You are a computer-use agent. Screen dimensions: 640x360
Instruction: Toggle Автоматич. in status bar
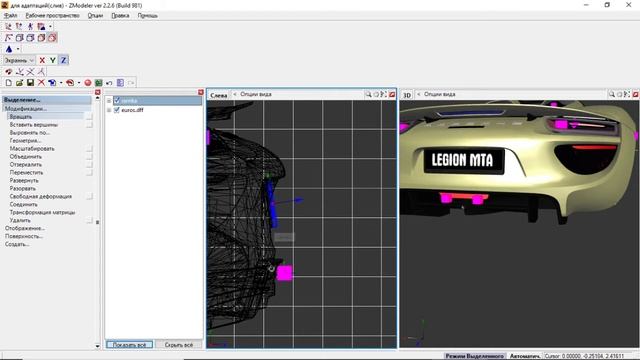coord(525,356)
